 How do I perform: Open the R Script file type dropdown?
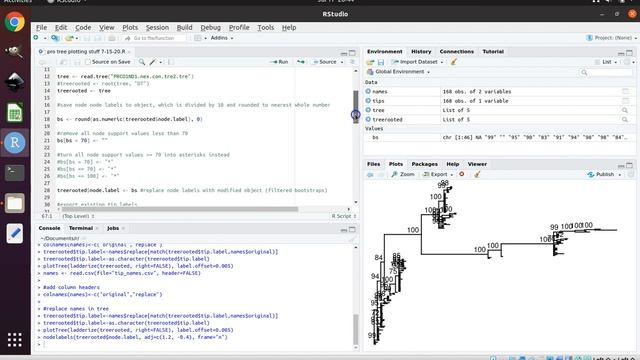click(344, 216)
